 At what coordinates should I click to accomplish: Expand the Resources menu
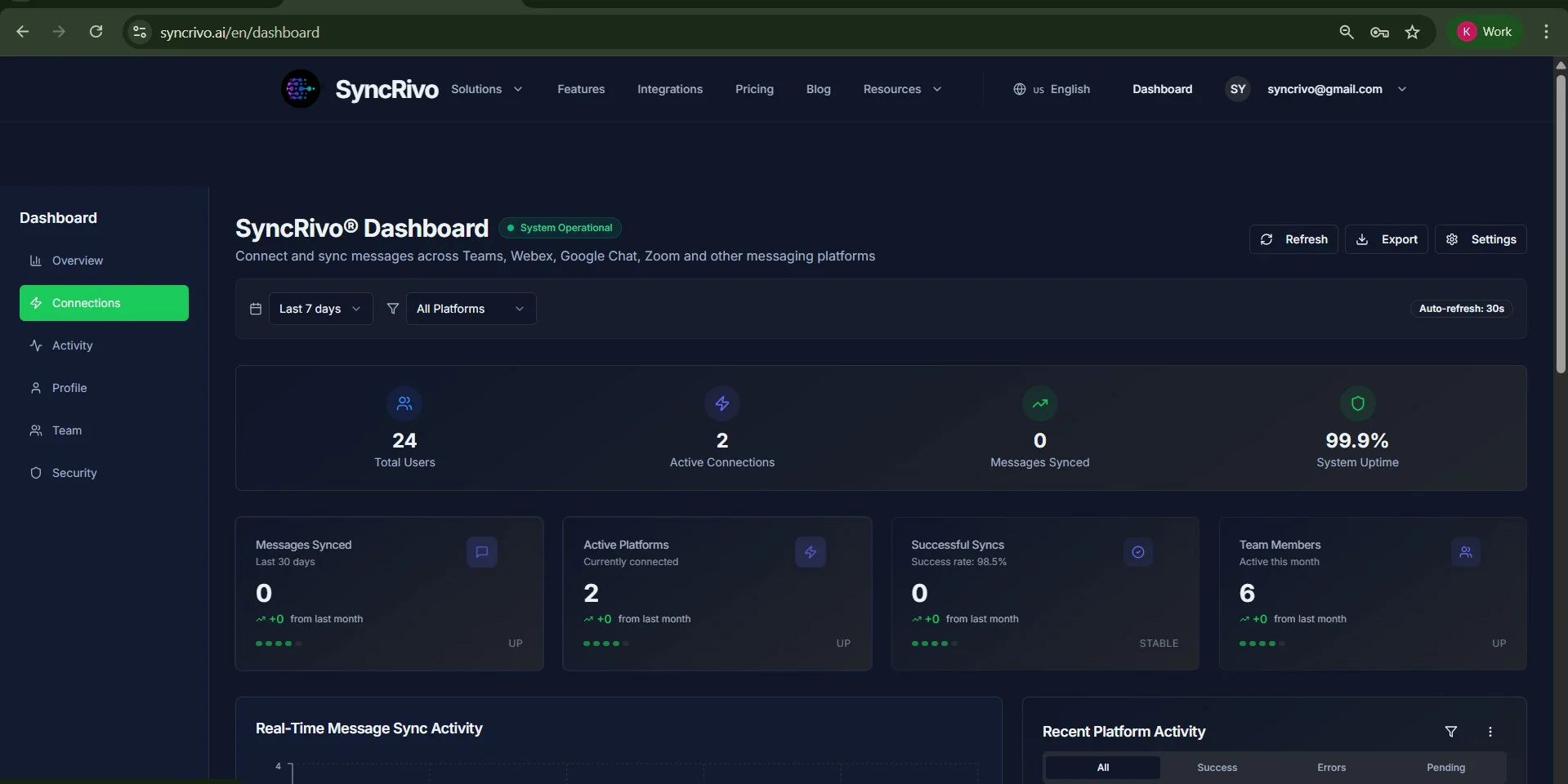pos(902,89)
